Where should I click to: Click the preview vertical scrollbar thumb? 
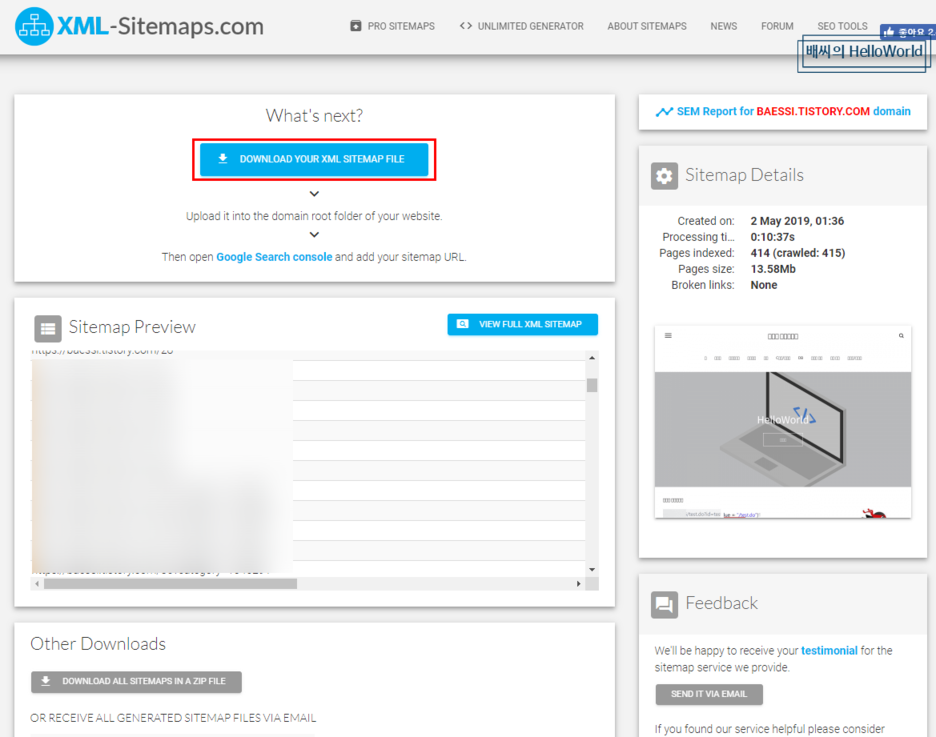pyautogui.click(x=592, y=385)
